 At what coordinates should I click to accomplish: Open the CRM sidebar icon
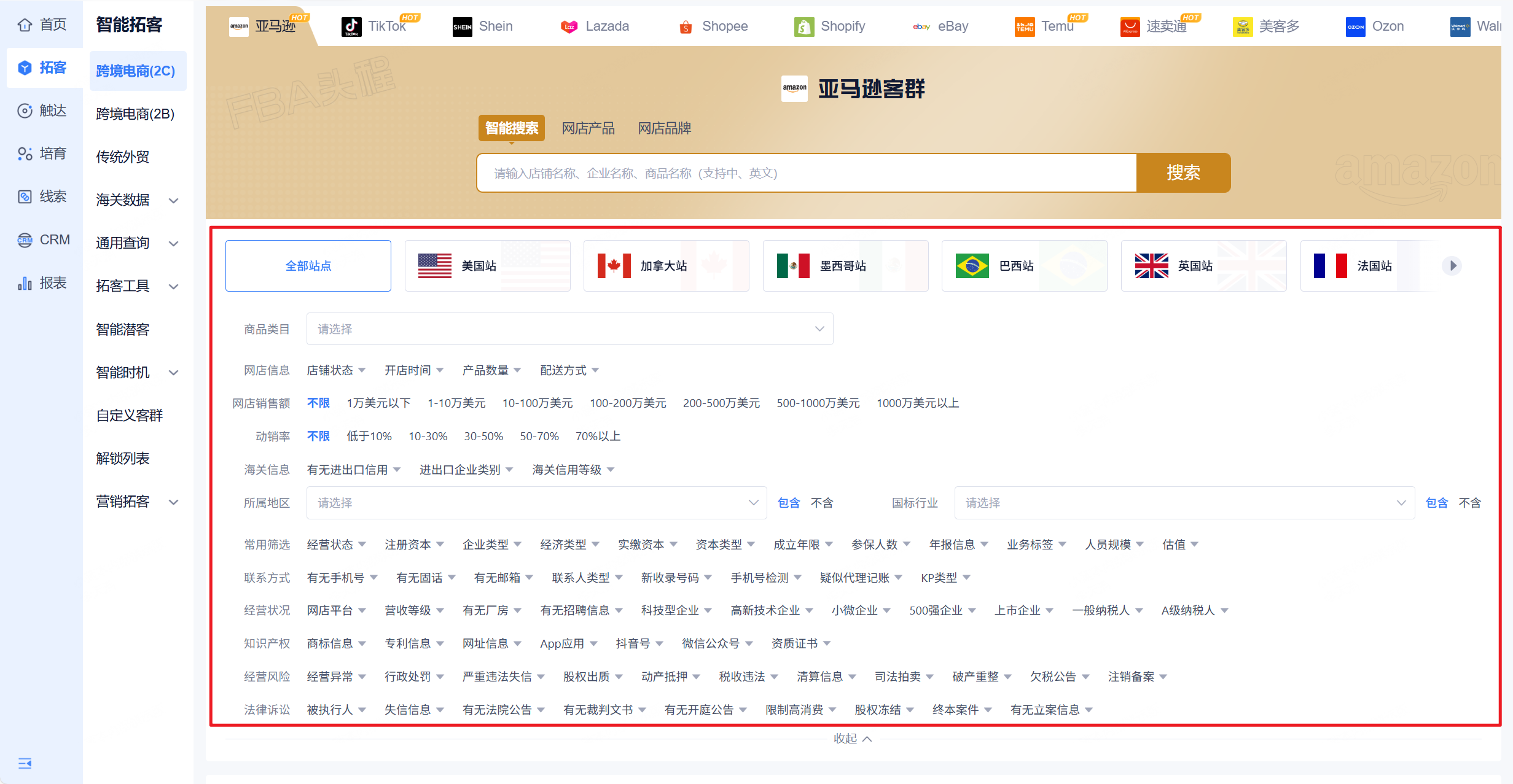pyautogui.click(x=25, y=239)
